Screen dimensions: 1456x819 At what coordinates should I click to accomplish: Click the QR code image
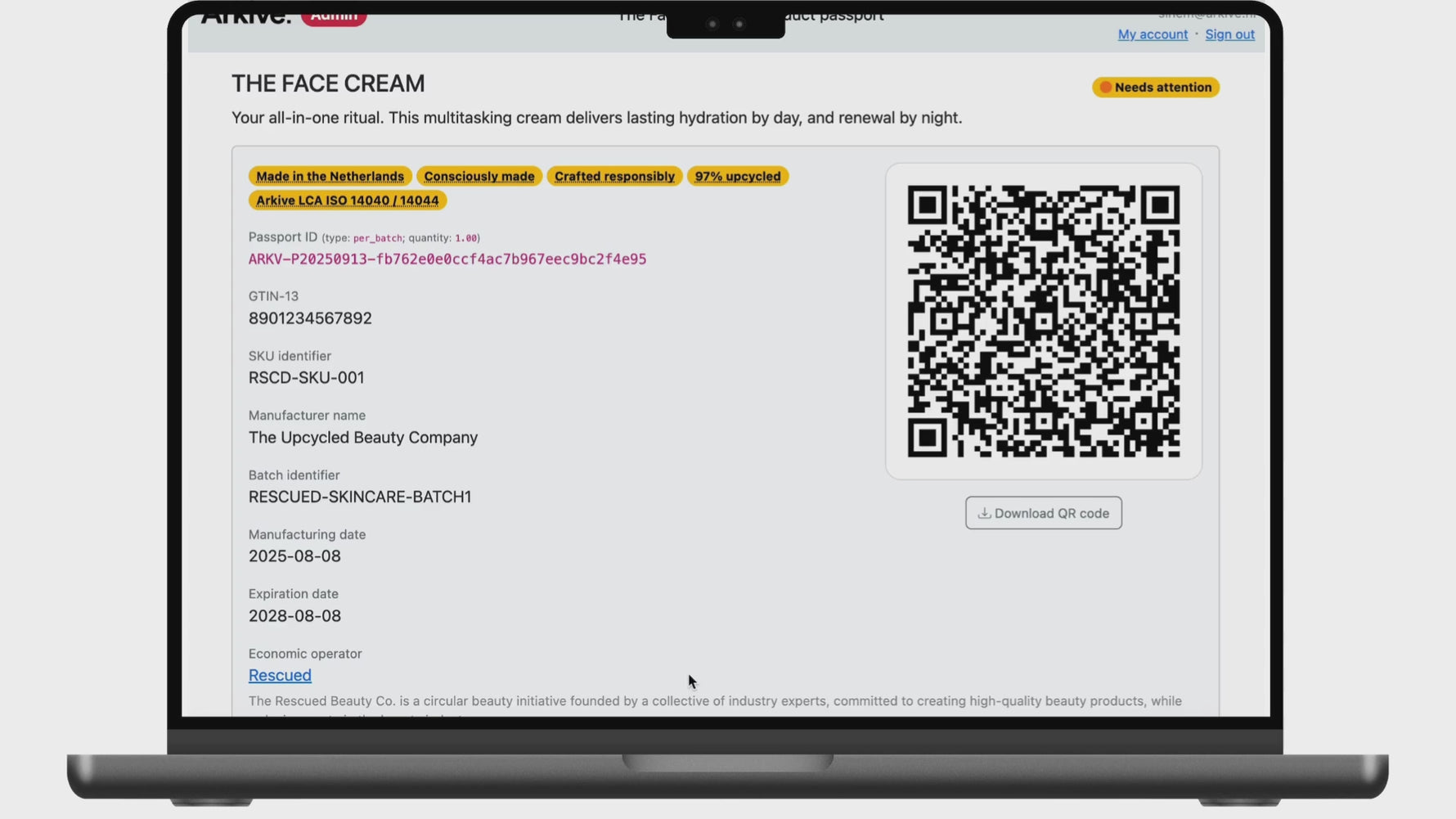[x=1043, y=321]
